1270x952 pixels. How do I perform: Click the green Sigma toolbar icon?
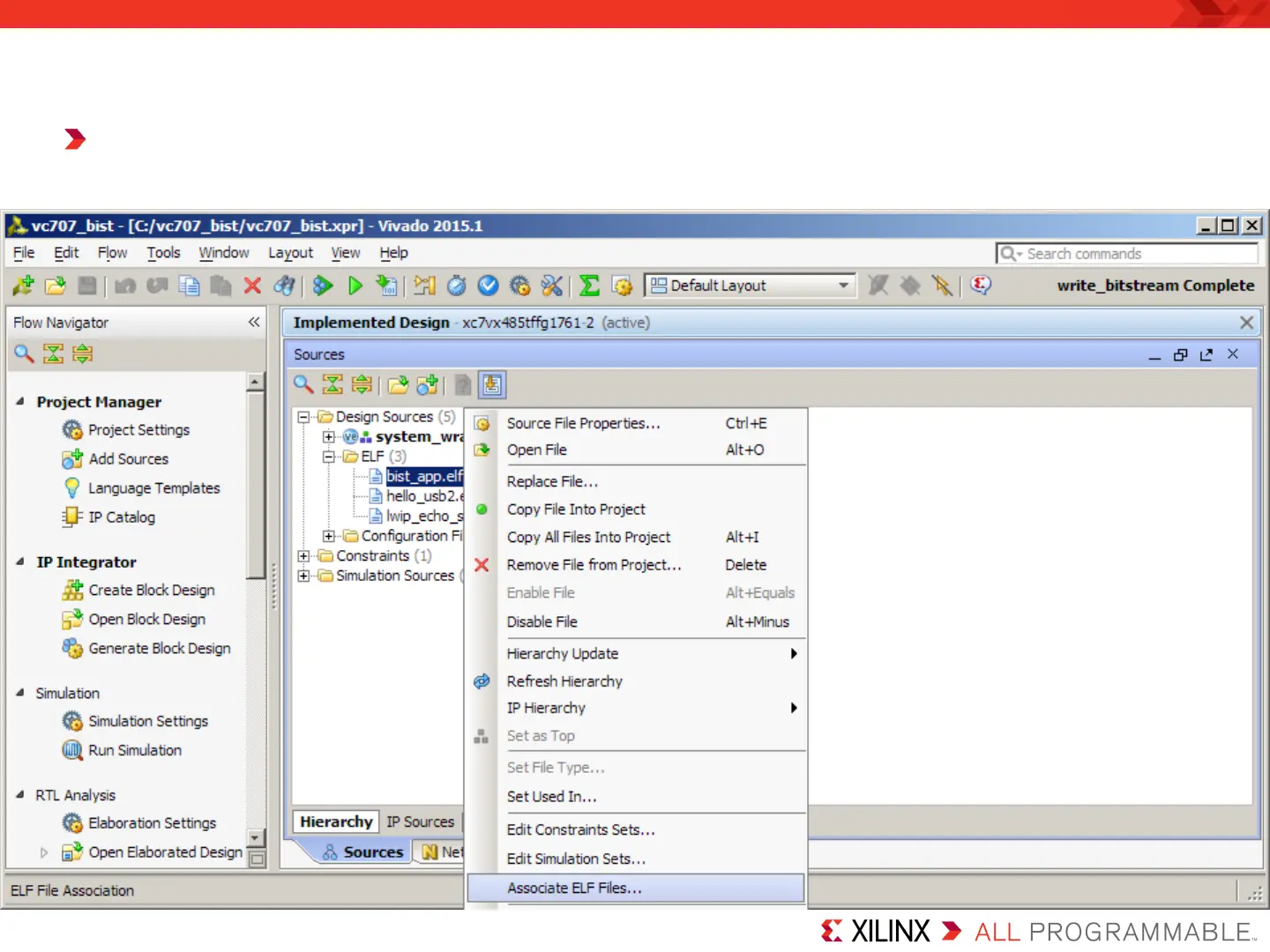[x=589, y=286]
